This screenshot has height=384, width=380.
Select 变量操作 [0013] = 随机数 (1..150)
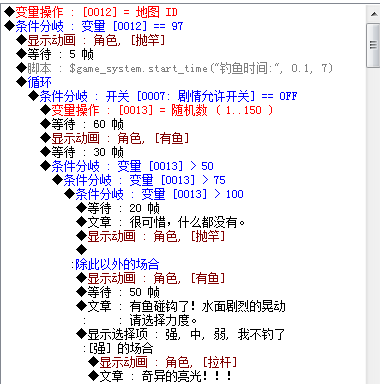tap(157, 110)
